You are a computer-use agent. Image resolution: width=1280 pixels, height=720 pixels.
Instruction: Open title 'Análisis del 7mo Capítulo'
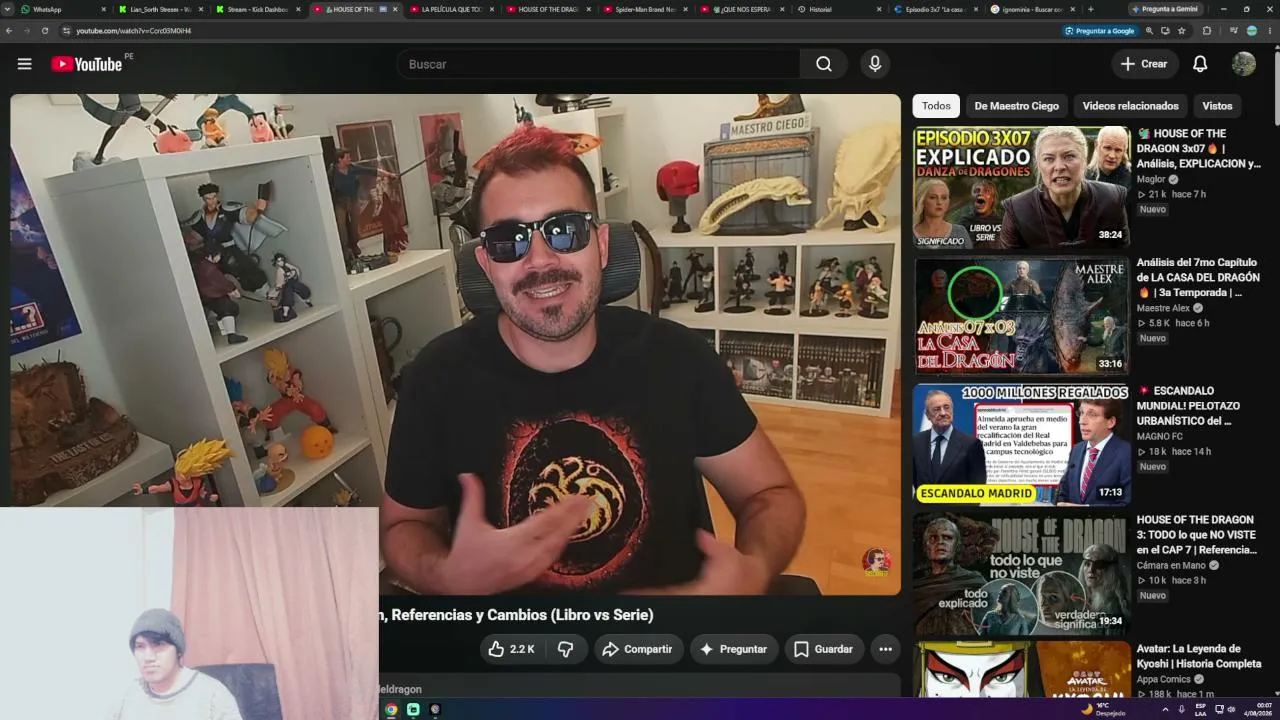pos(1198,277)
